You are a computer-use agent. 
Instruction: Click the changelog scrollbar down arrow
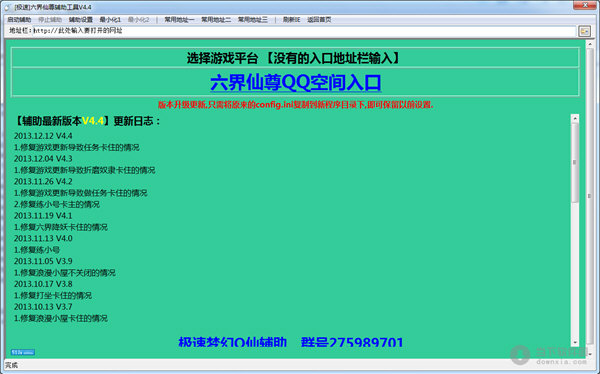pos(575,342)
